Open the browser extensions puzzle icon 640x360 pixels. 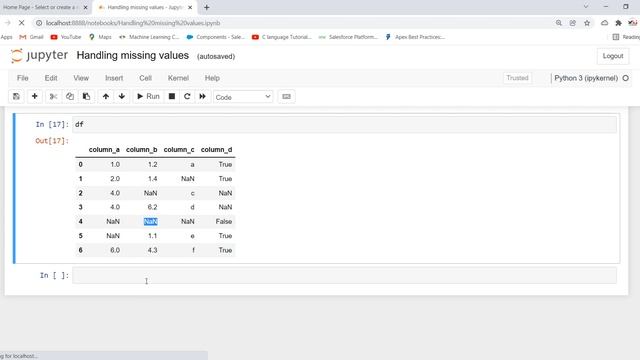[618, 23]
